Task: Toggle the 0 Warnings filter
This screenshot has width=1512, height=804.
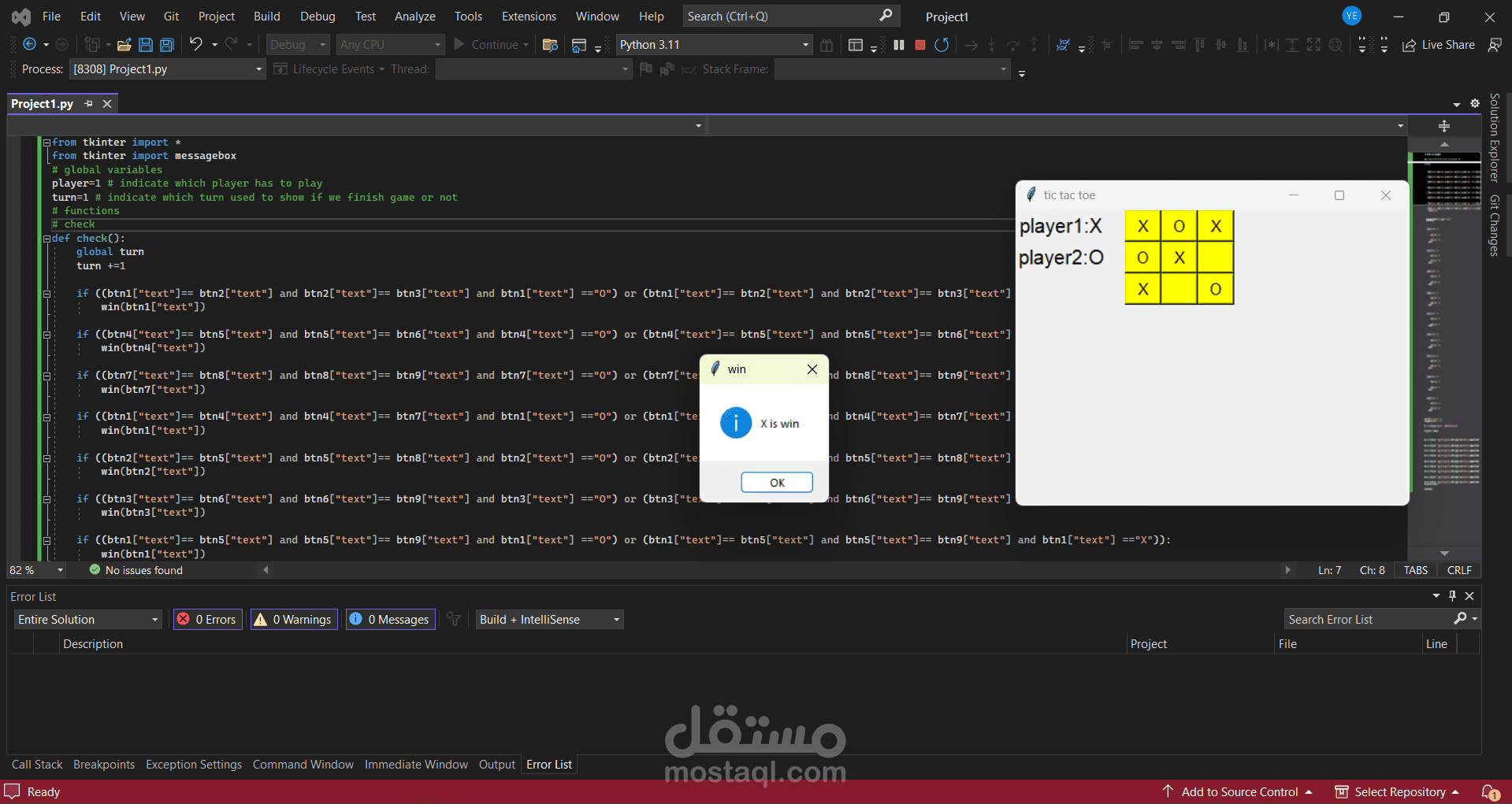Action: tap(294, 620)
